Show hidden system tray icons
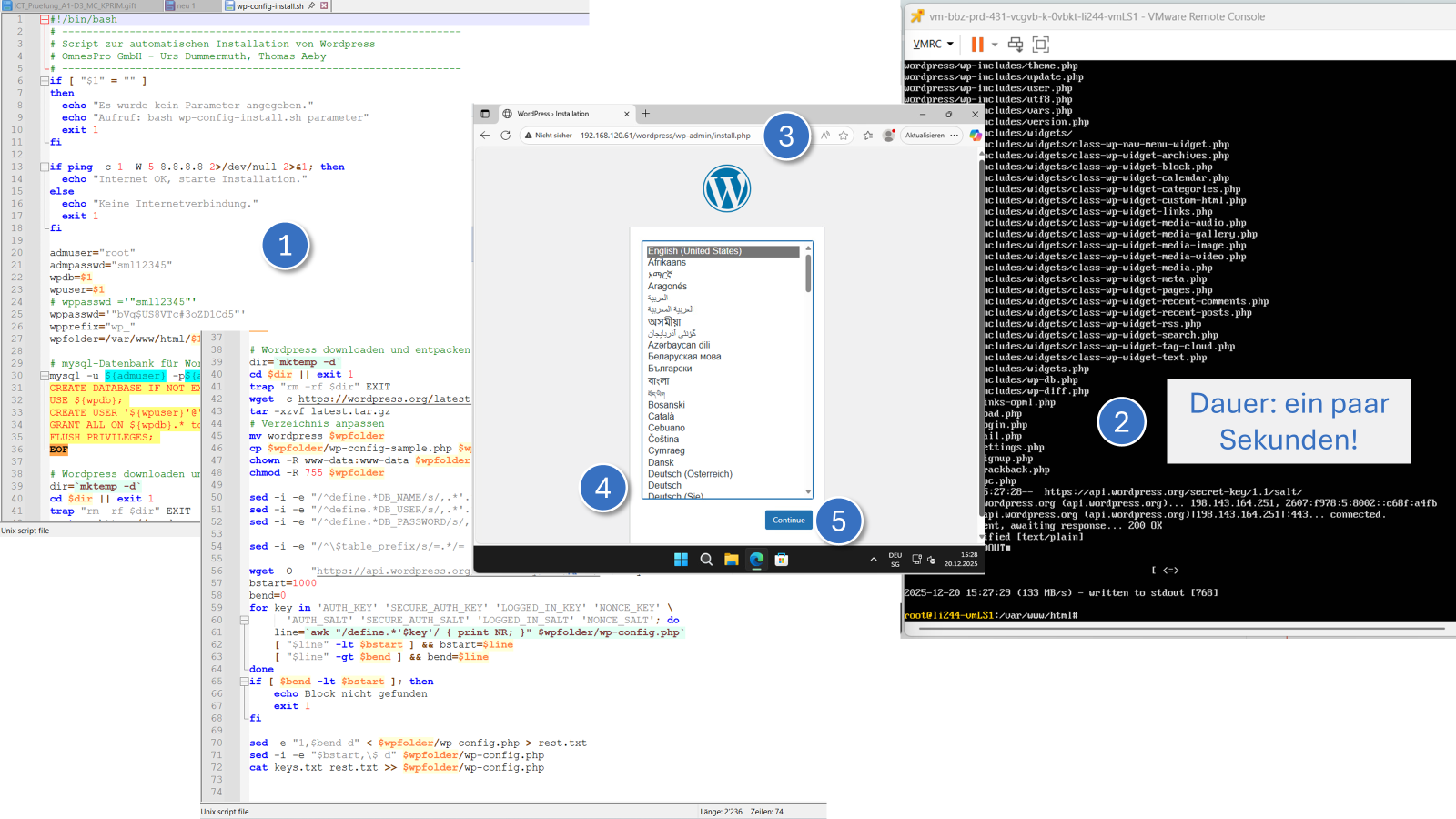This screenshot has height=819, width=1456. [874, 560]
